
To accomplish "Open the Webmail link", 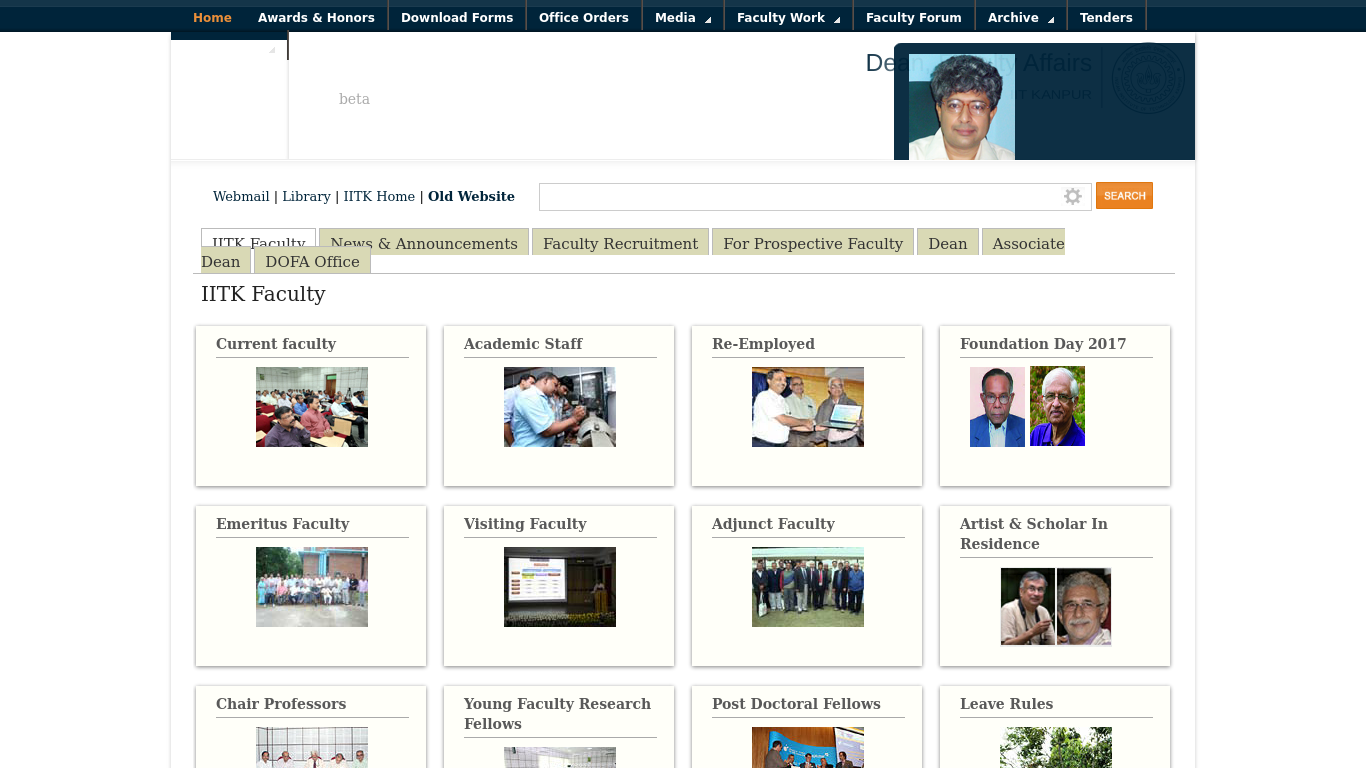I will click(241, 196).
